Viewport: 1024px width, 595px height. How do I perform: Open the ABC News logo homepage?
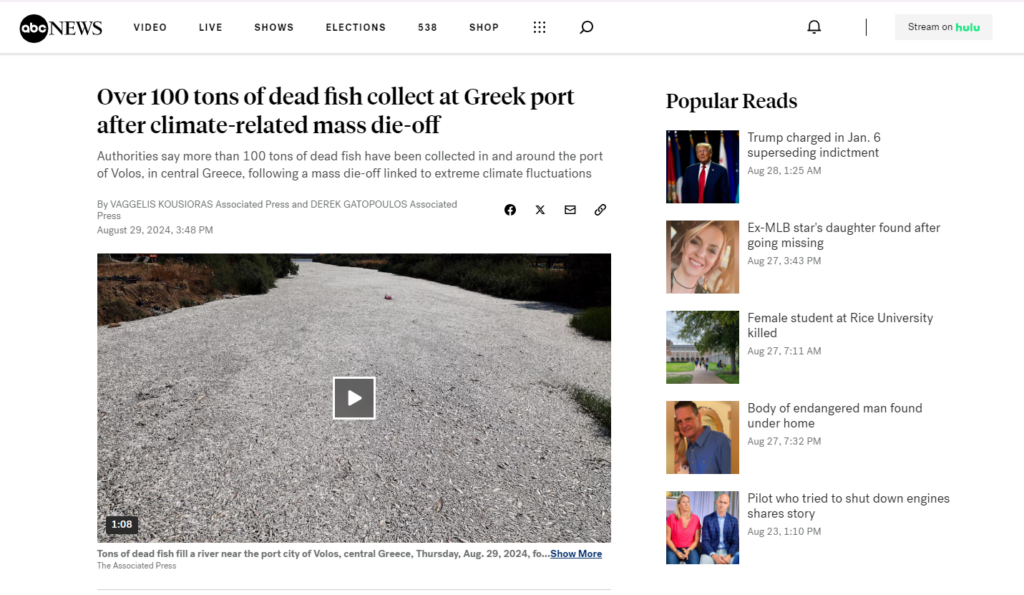[x=61, y=27]
